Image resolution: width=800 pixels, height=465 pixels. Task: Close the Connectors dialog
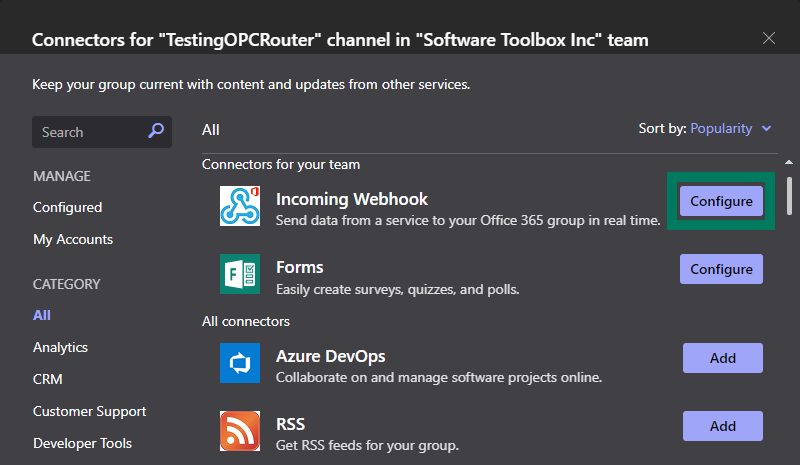pyautogui.click(x=768, y=38)
